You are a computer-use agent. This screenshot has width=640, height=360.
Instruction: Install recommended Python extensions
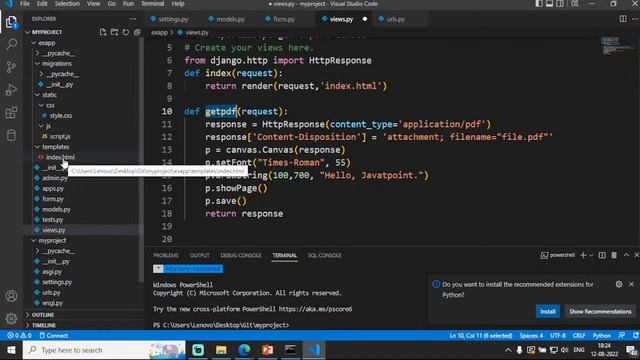click(548, 311)
